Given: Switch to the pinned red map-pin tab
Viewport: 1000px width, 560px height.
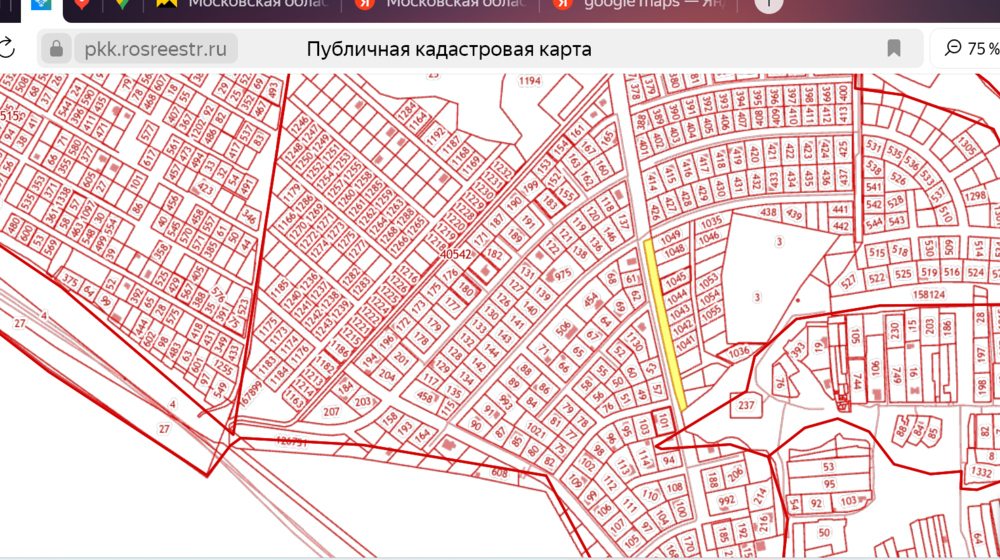Looking at the screenshot, I should click(82, 4).
